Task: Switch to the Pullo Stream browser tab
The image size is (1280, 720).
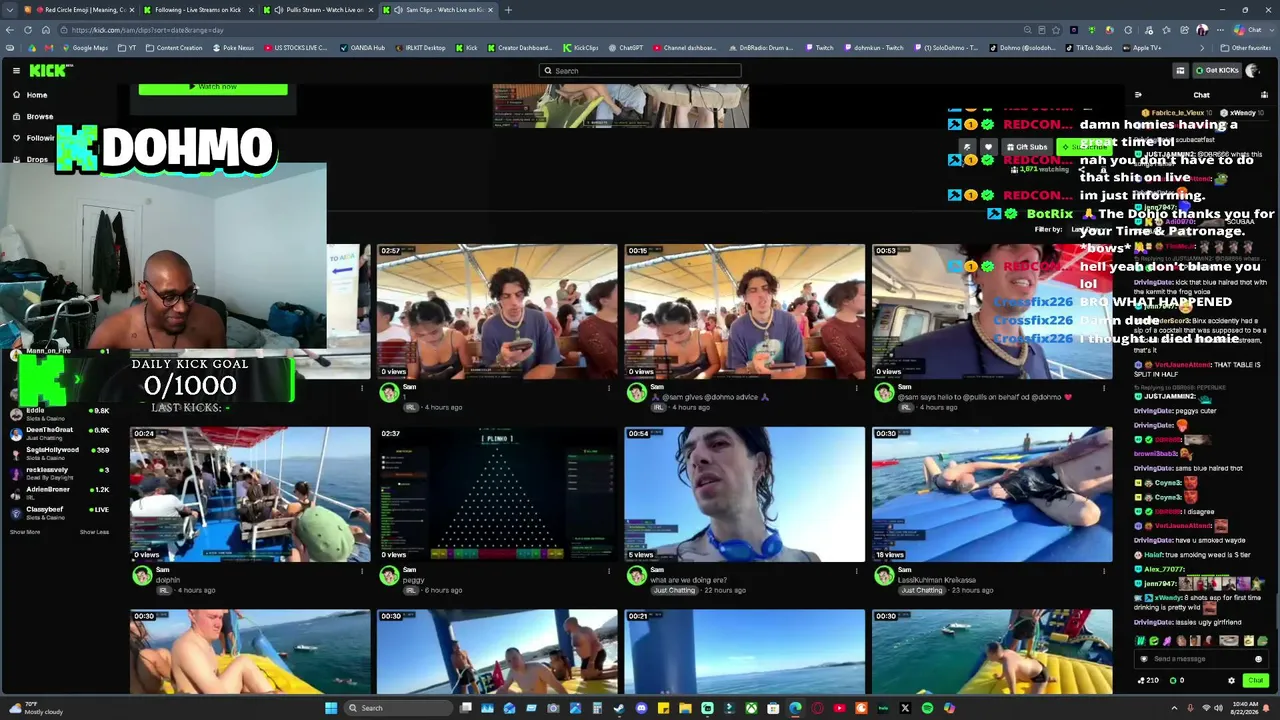Action: tap(320, 10)
